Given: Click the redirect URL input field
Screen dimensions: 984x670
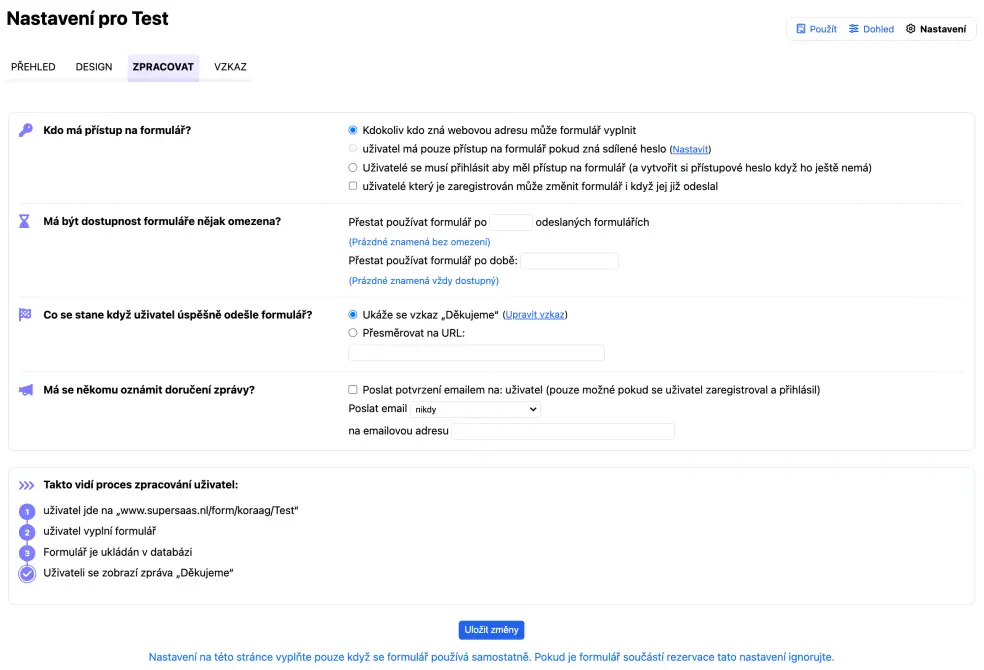Looking at the screenshot, I should click(x=476, y=353).
